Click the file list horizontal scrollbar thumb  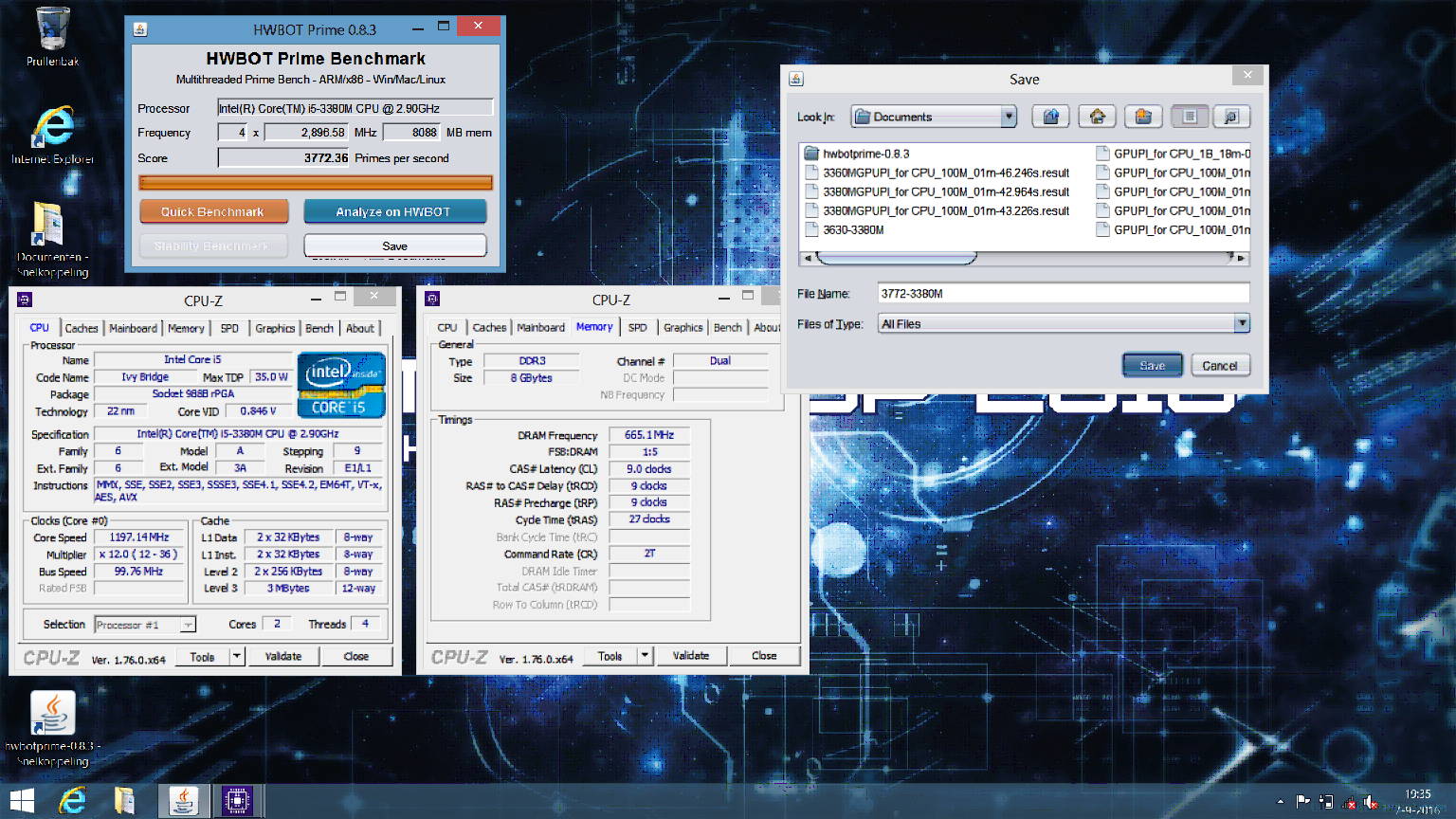pyautogui.click(x=896, y=258)
